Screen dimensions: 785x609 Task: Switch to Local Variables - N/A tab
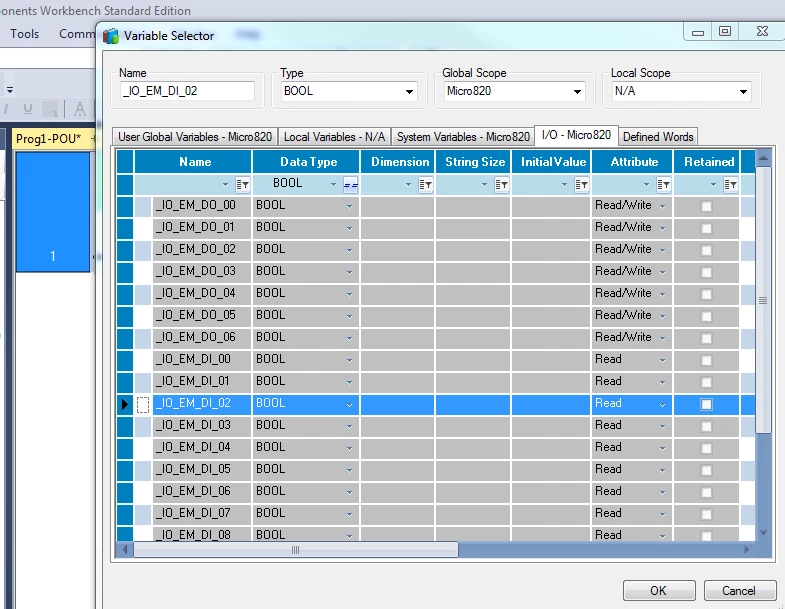pyautogui.click(x=334, y=137)
